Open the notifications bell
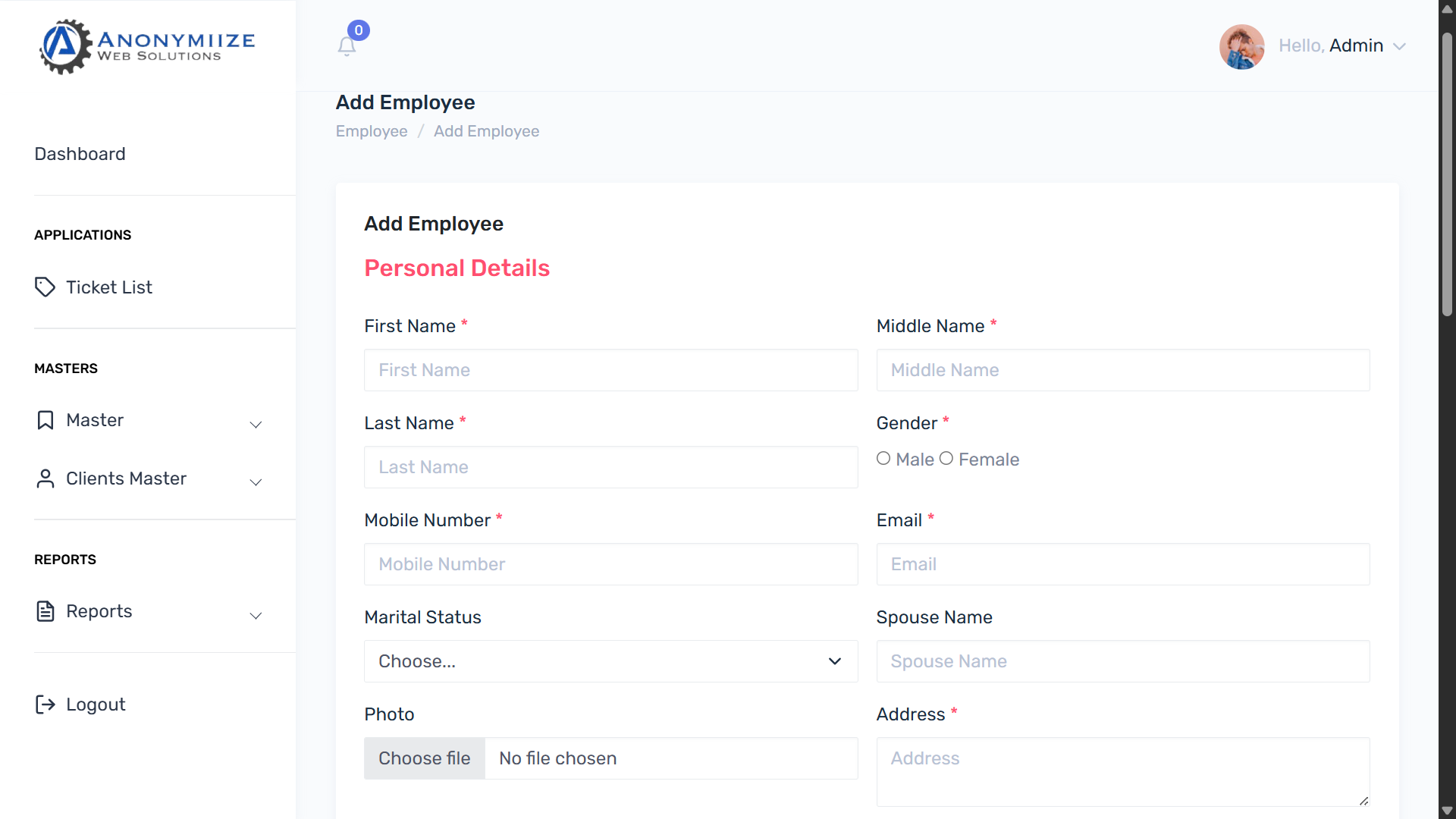 coord(347,47)
